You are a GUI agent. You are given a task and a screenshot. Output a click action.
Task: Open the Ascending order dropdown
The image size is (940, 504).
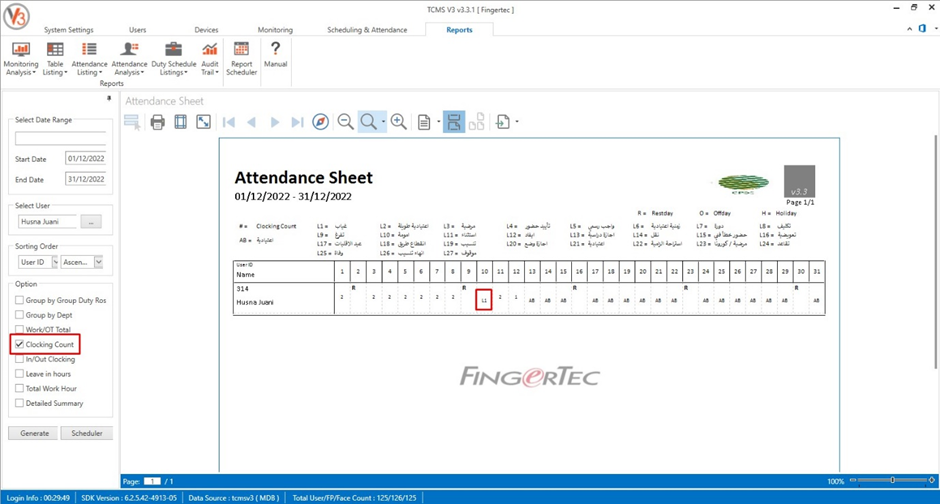click(x=98, y=262)
